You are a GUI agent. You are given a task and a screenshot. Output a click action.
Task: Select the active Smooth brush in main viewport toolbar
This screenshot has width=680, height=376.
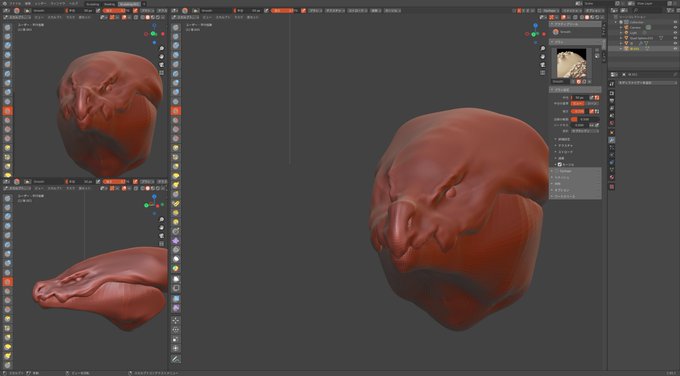pos(176,111)
